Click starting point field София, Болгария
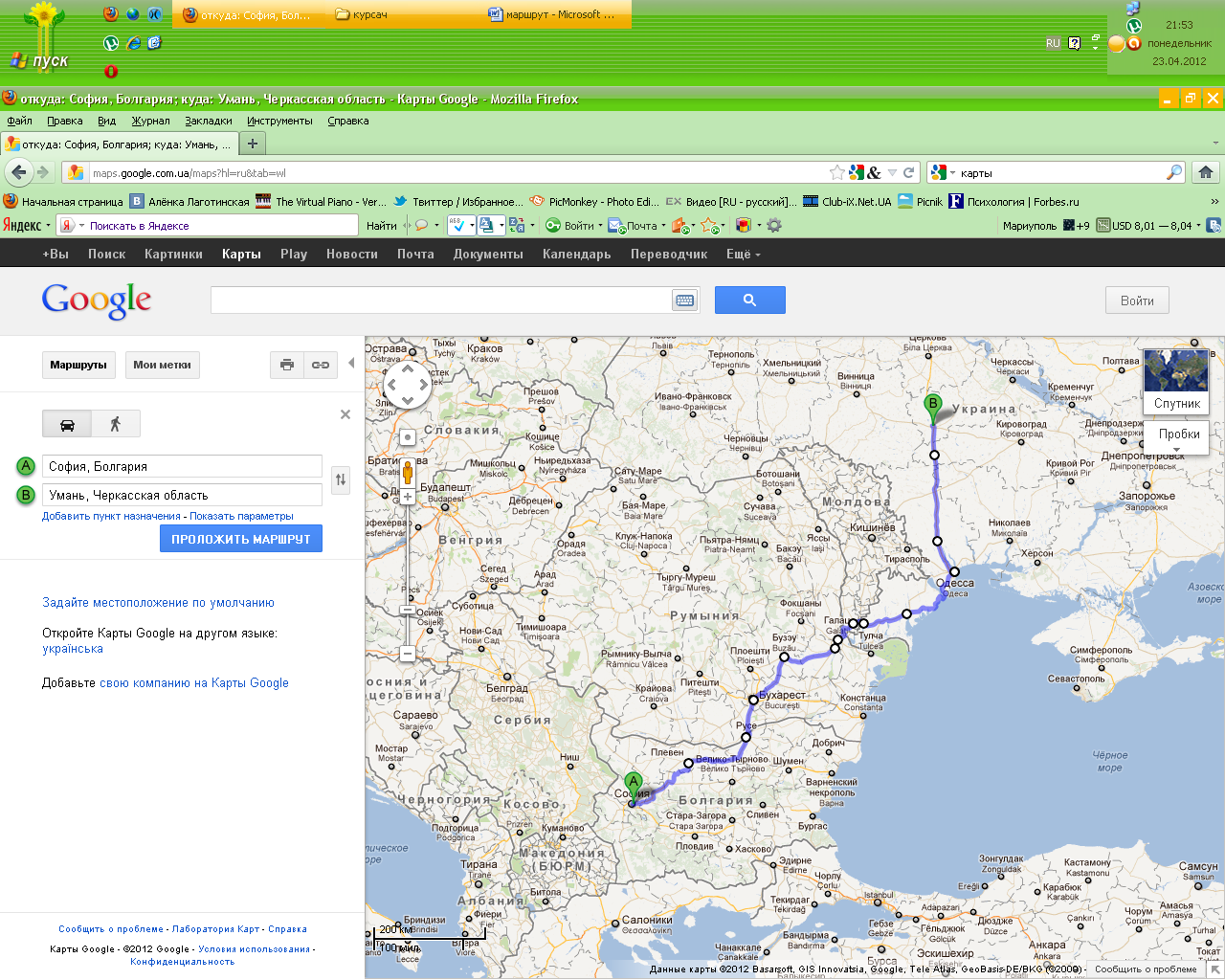The width and height of the screenshot is (1225, 980). click(x=182, y=466)
